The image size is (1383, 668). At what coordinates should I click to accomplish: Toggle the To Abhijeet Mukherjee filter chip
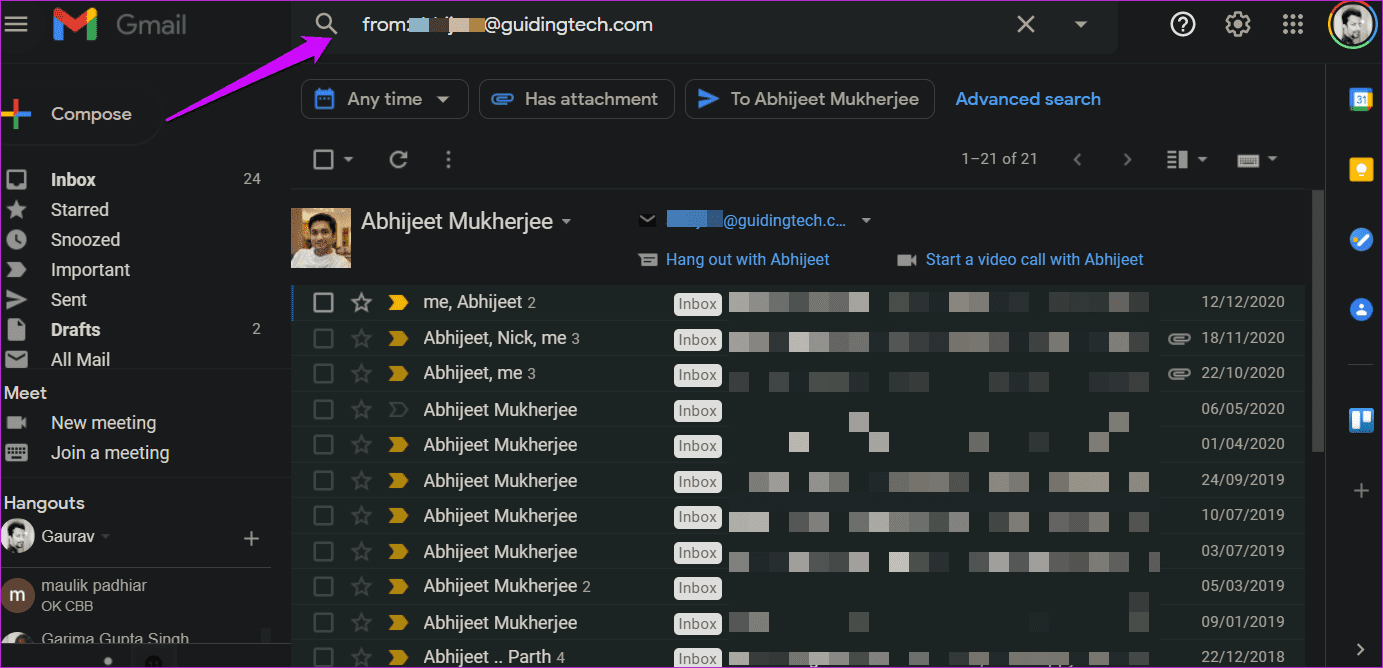coord(810,99)
